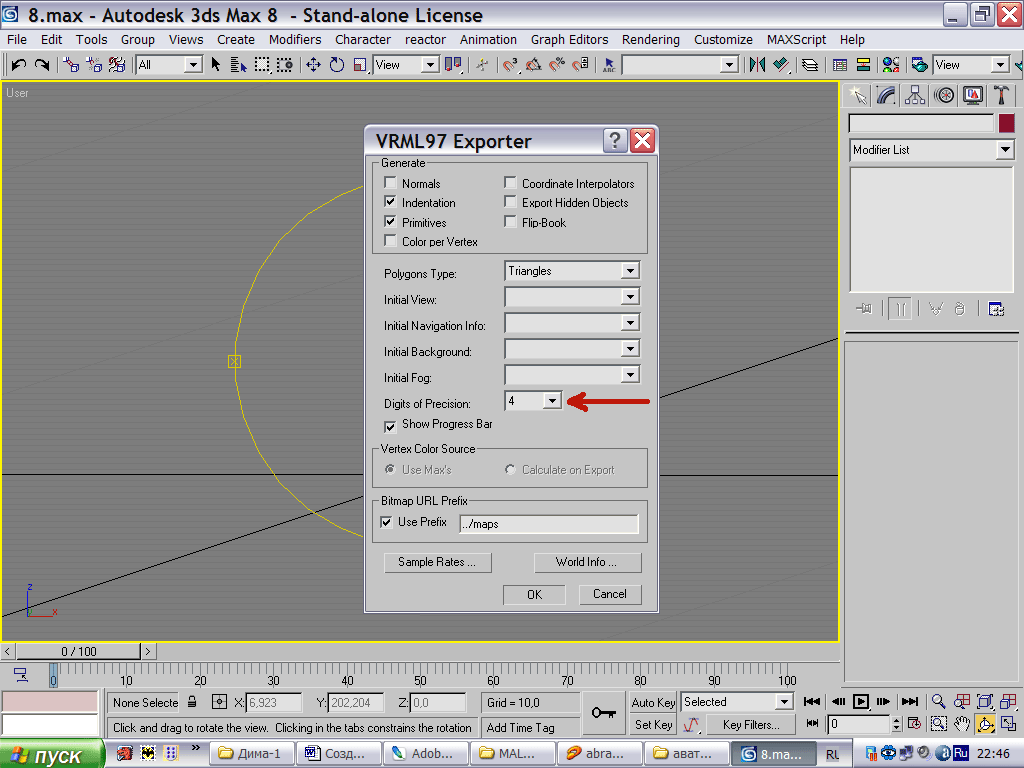
Task: Open the MAXScript menu
Action: [x=796, y=40]
